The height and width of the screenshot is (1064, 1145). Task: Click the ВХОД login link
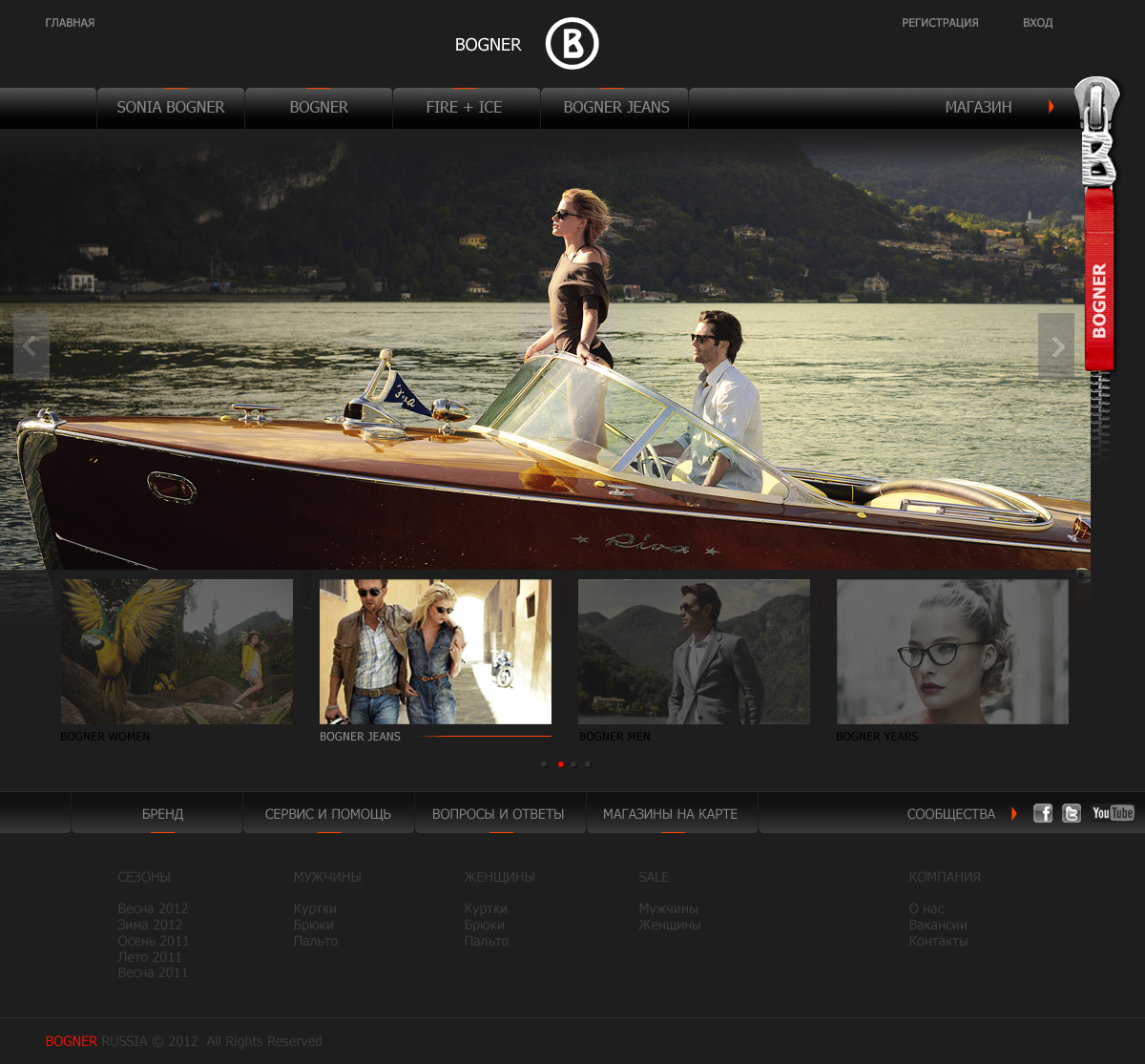point(1037,23)
